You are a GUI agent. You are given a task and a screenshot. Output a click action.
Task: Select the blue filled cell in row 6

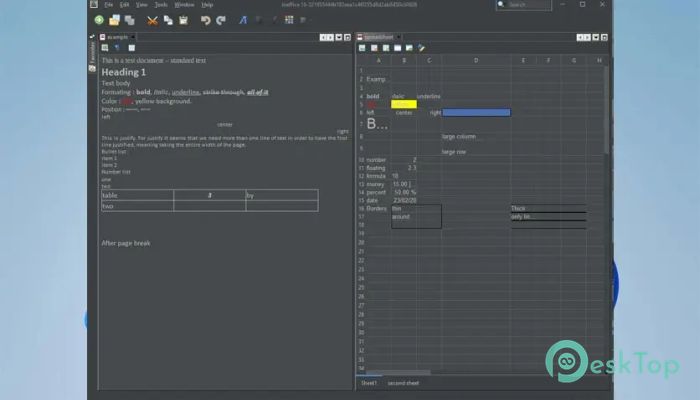pyautogui.click(x=476, y=112)
